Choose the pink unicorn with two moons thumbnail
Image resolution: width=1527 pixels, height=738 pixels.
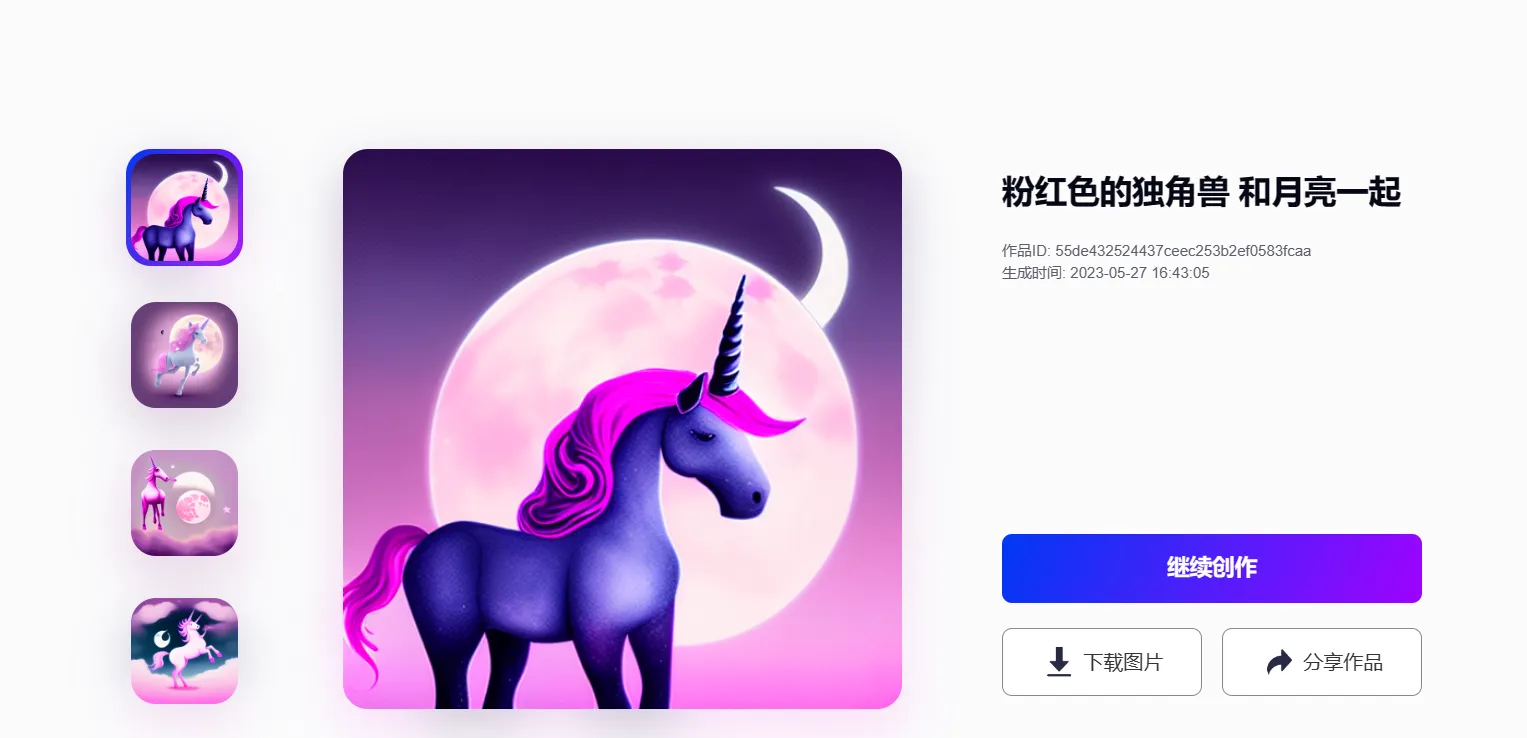point(184,503)
